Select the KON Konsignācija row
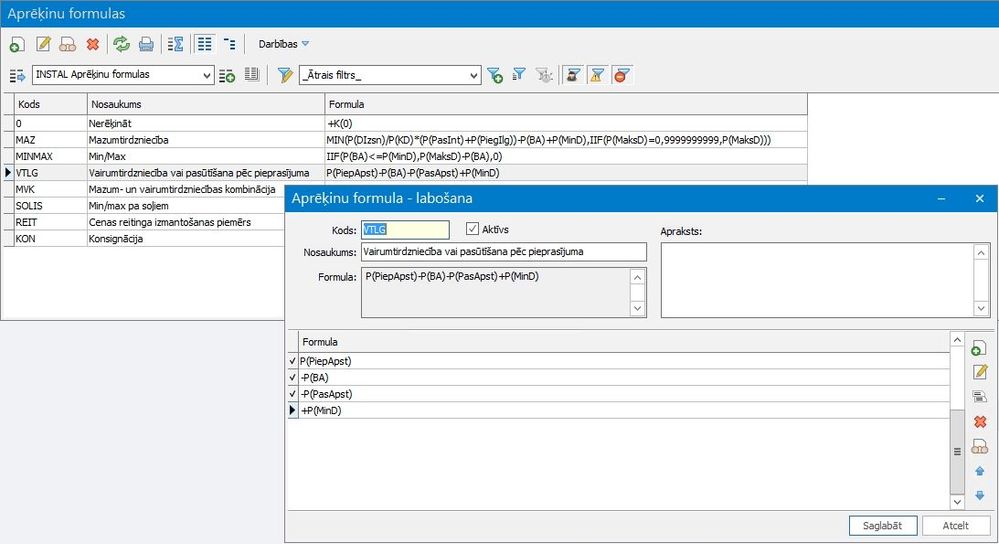 pyautogui.click(x=143, y=239)
